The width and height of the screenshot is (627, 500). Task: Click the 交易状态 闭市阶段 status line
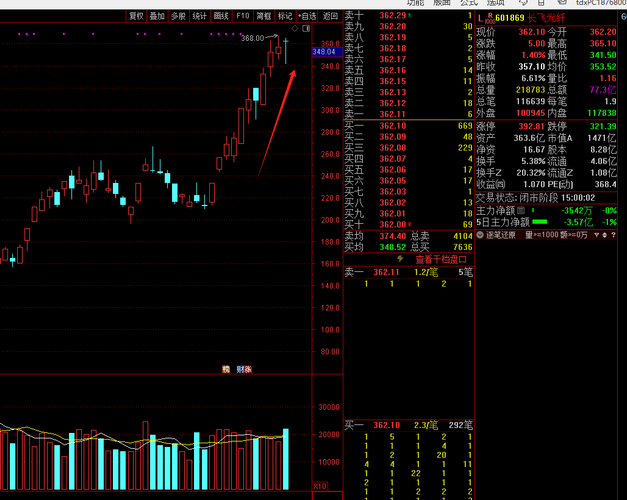(x=535, y=198)
